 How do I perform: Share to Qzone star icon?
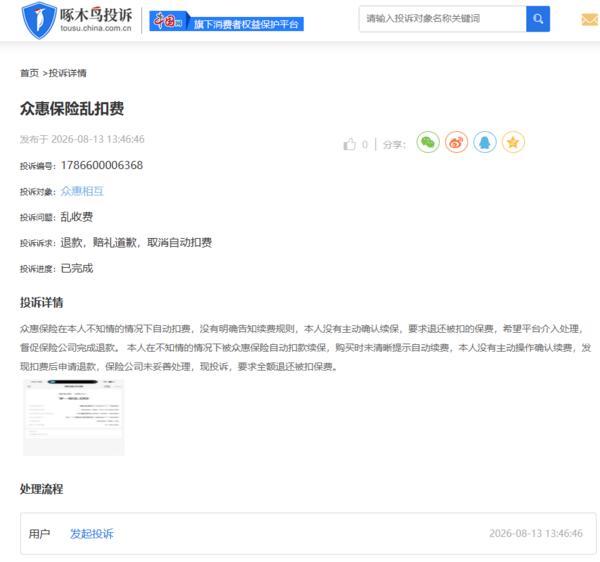[x=513, y=142]
